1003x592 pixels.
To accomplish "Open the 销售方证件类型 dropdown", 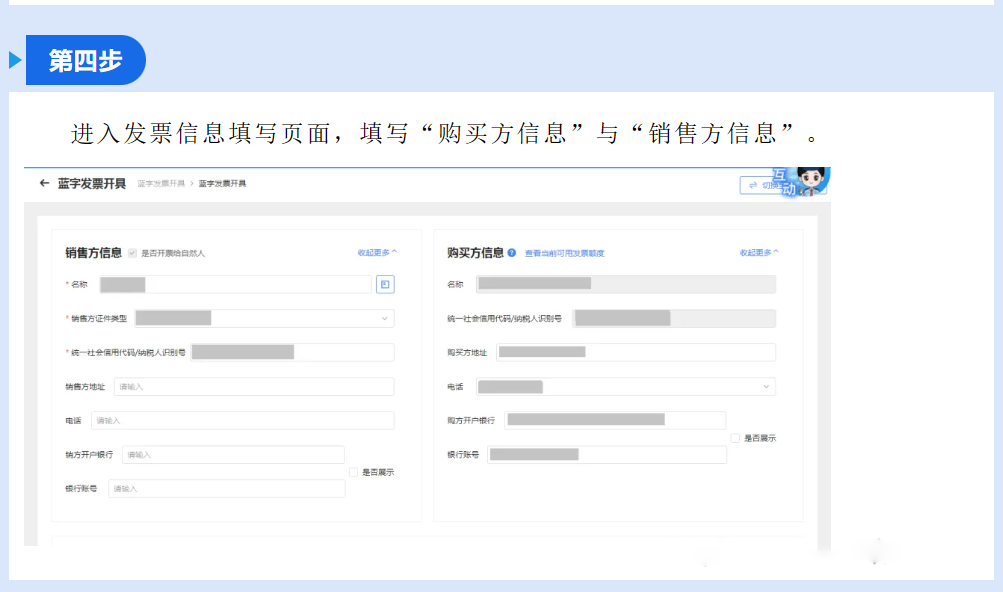I will pyautogui.click(x=264, y=319).
